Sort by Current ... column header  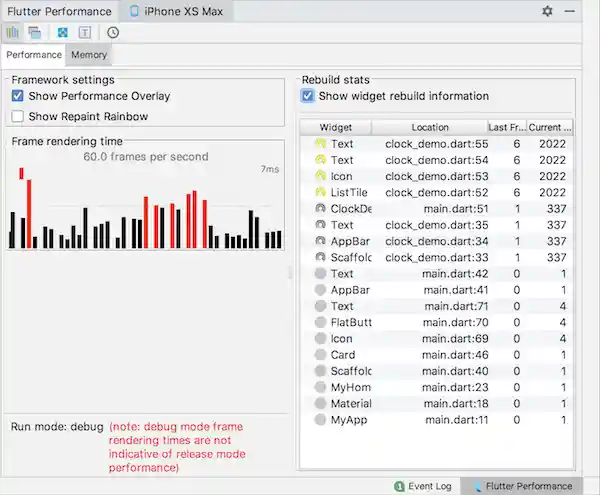[x=550, y=127]
